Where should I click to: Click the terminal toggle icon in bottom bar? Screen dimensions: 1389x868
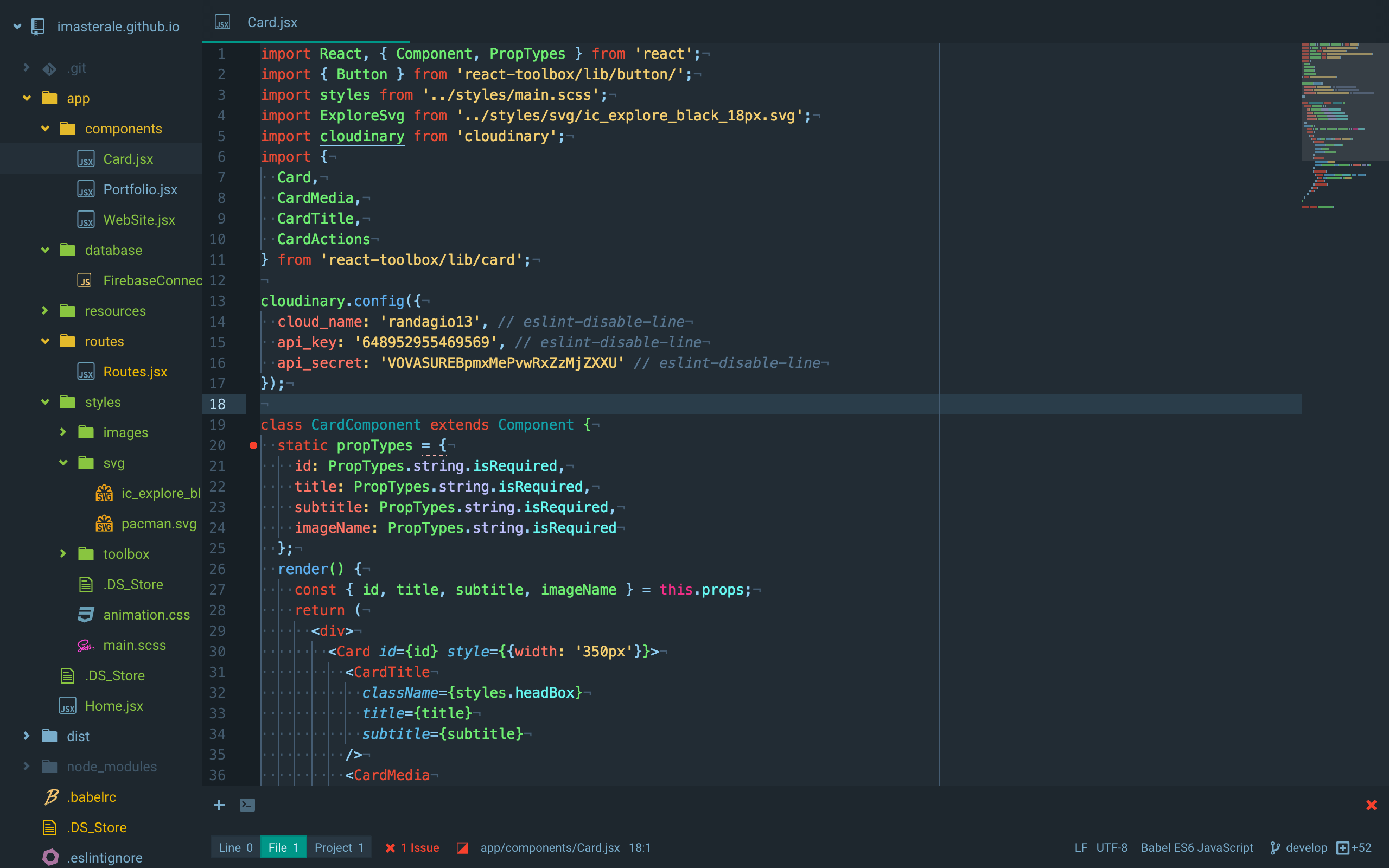coord(247,805)
